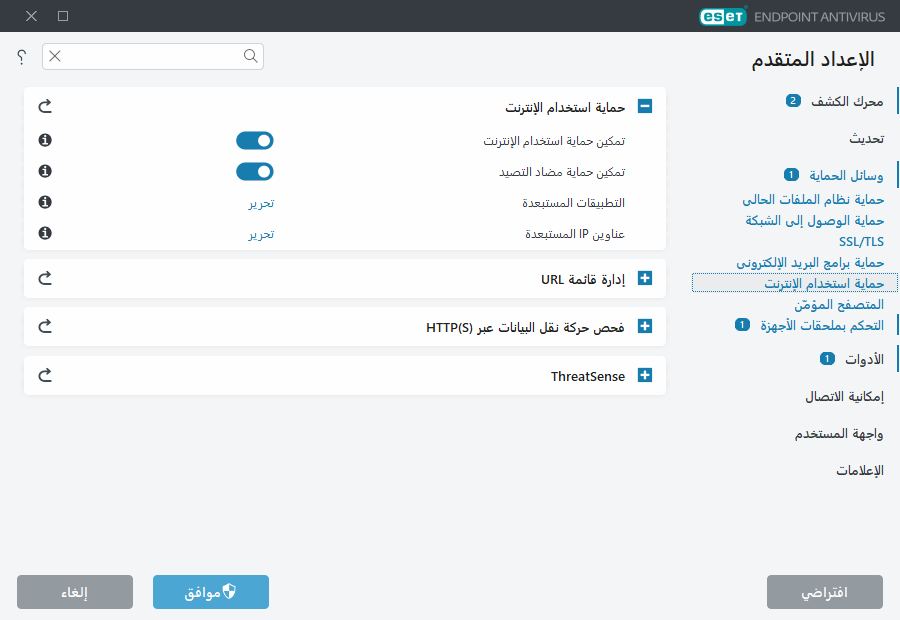Click the info icon next to عناوين IP المستبعدة
This screenshot has height=620, width=900.
[44, 233]
